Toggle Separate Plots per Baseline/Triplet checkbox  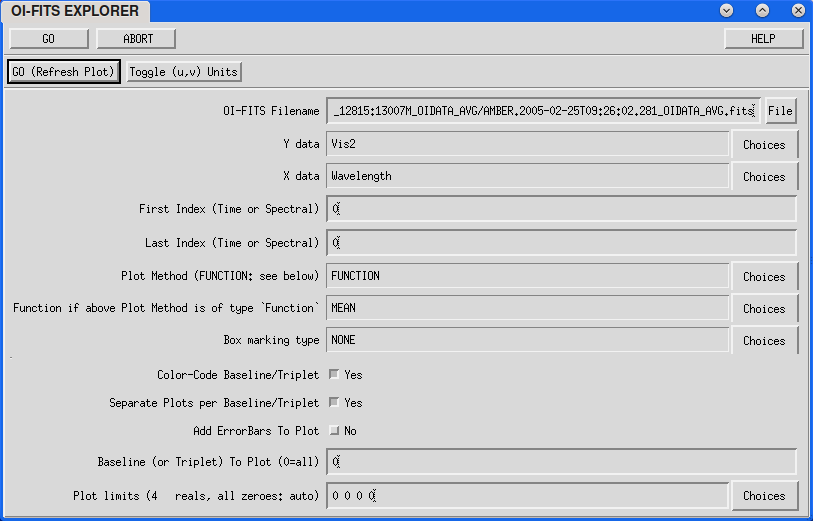pos(334,403)
